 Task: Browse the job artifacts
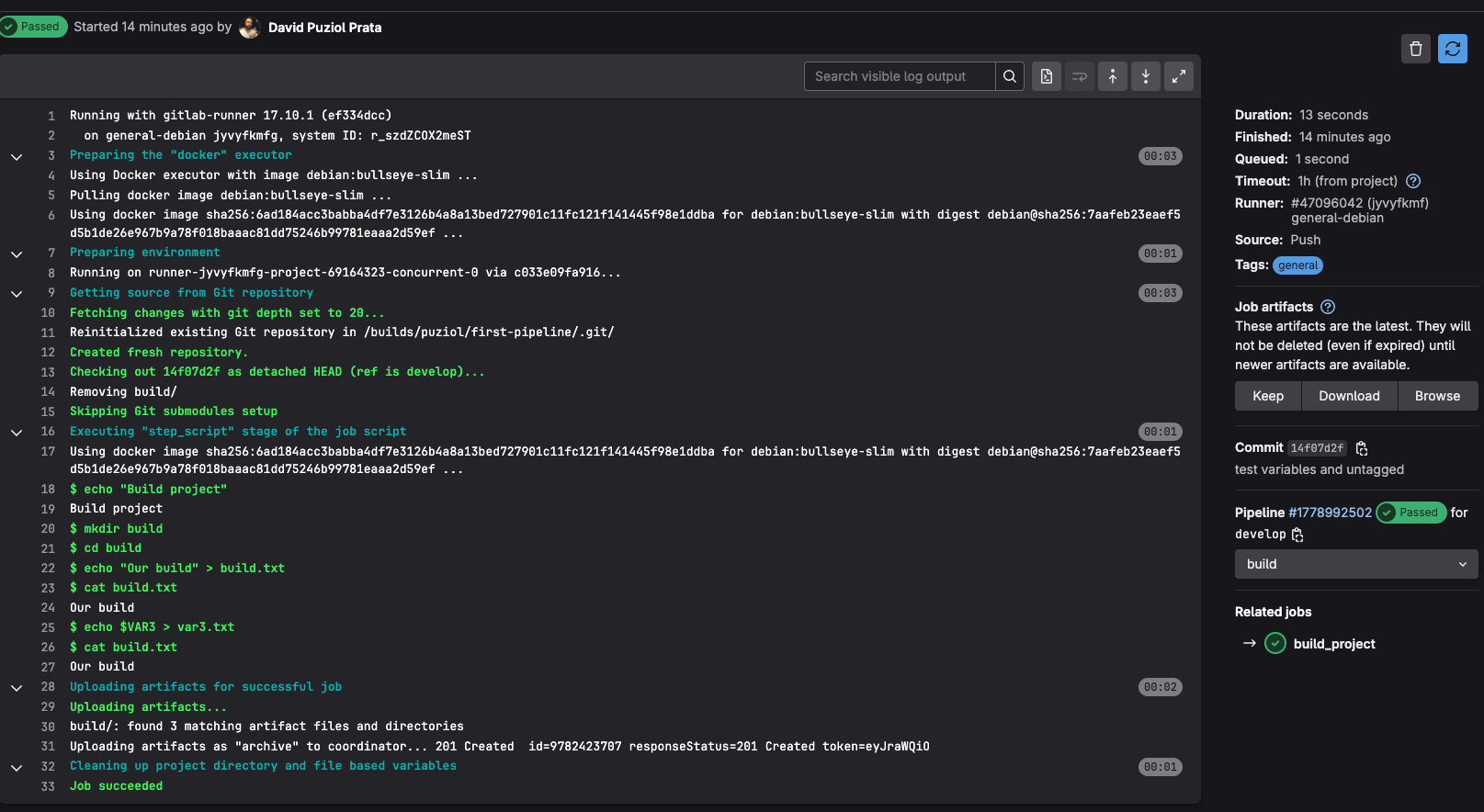click(x=1437, y=396)
